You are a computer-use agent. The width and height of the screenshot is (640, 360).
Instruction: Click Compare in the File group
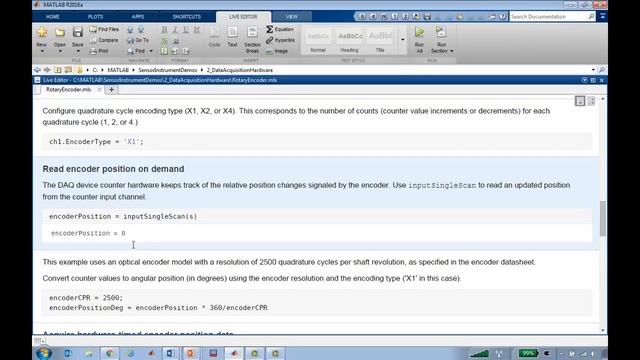pos(104,40)
